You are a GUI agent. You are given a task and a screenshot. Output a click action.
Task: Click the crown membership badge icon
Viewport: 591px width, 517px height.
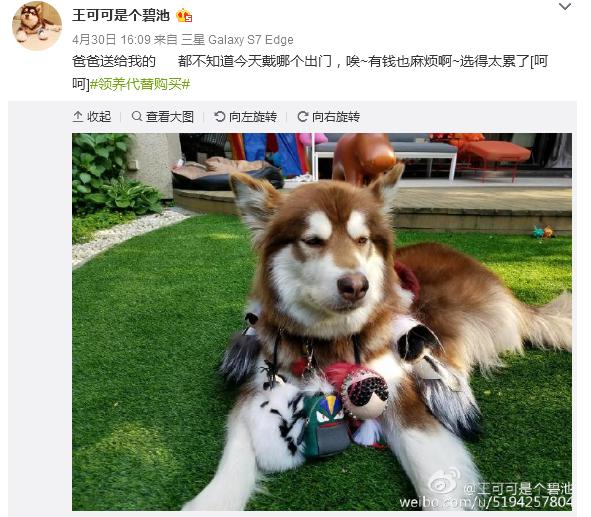pyautogui.click(x=184, y=15)
